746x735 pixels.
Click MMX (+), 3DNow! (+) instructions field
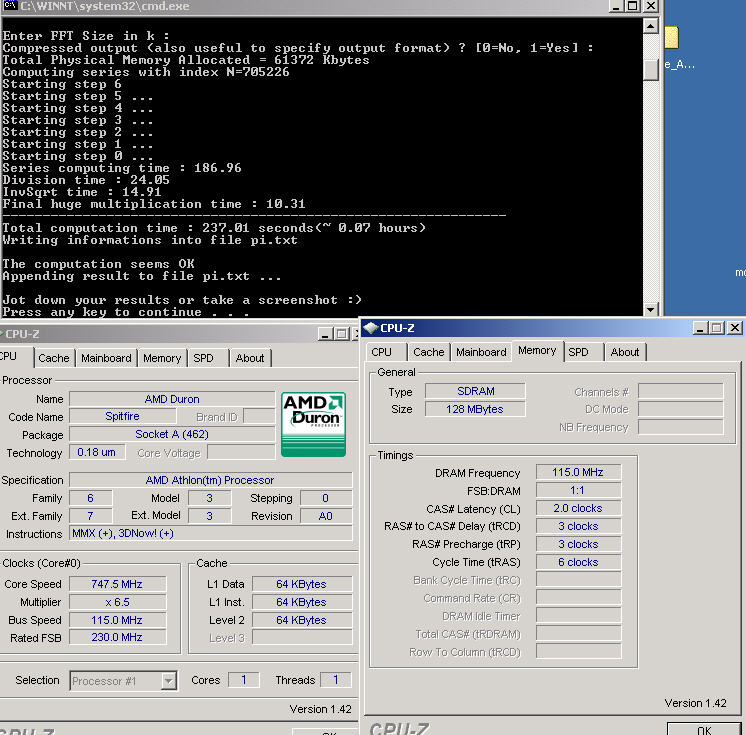click(x=211, y=533)
